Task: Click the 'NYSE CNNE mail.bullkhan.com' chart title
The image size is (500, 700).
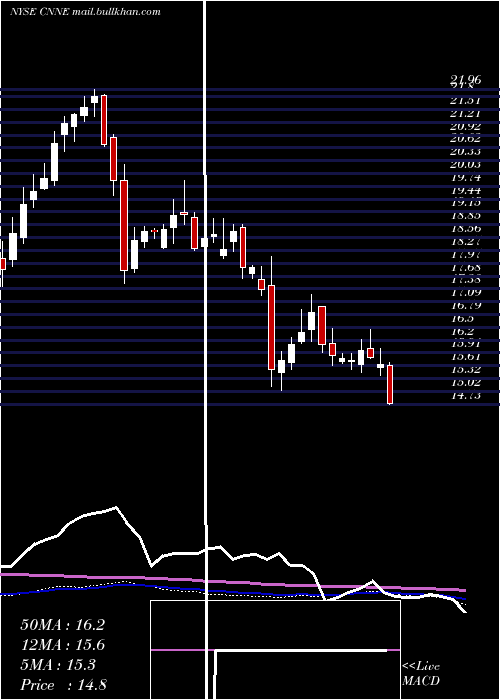Action: (85, 12)
